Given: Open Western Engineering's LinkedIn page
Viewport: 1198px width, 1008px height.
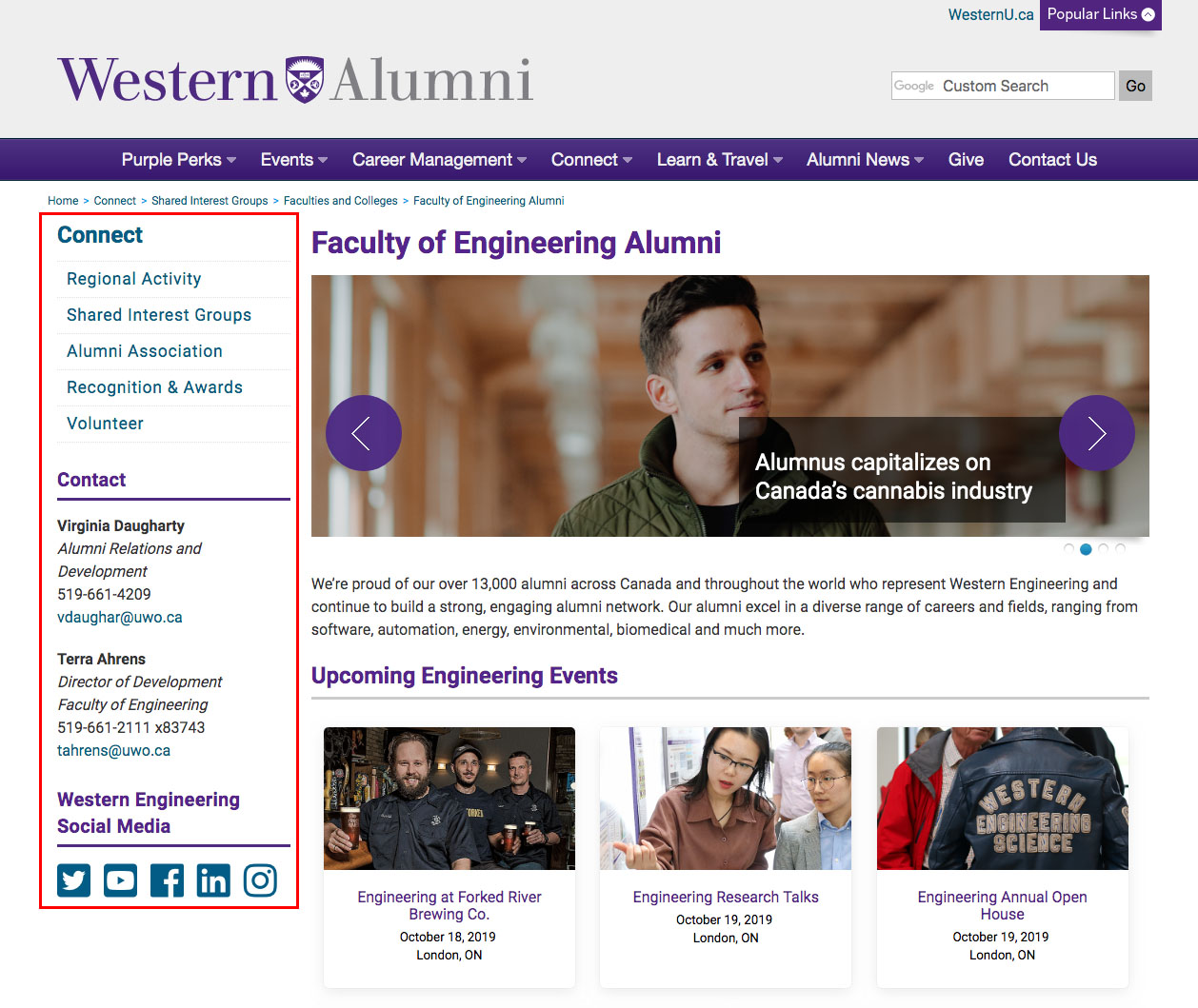Looking at the screenshot, I should tap(213, 880).
